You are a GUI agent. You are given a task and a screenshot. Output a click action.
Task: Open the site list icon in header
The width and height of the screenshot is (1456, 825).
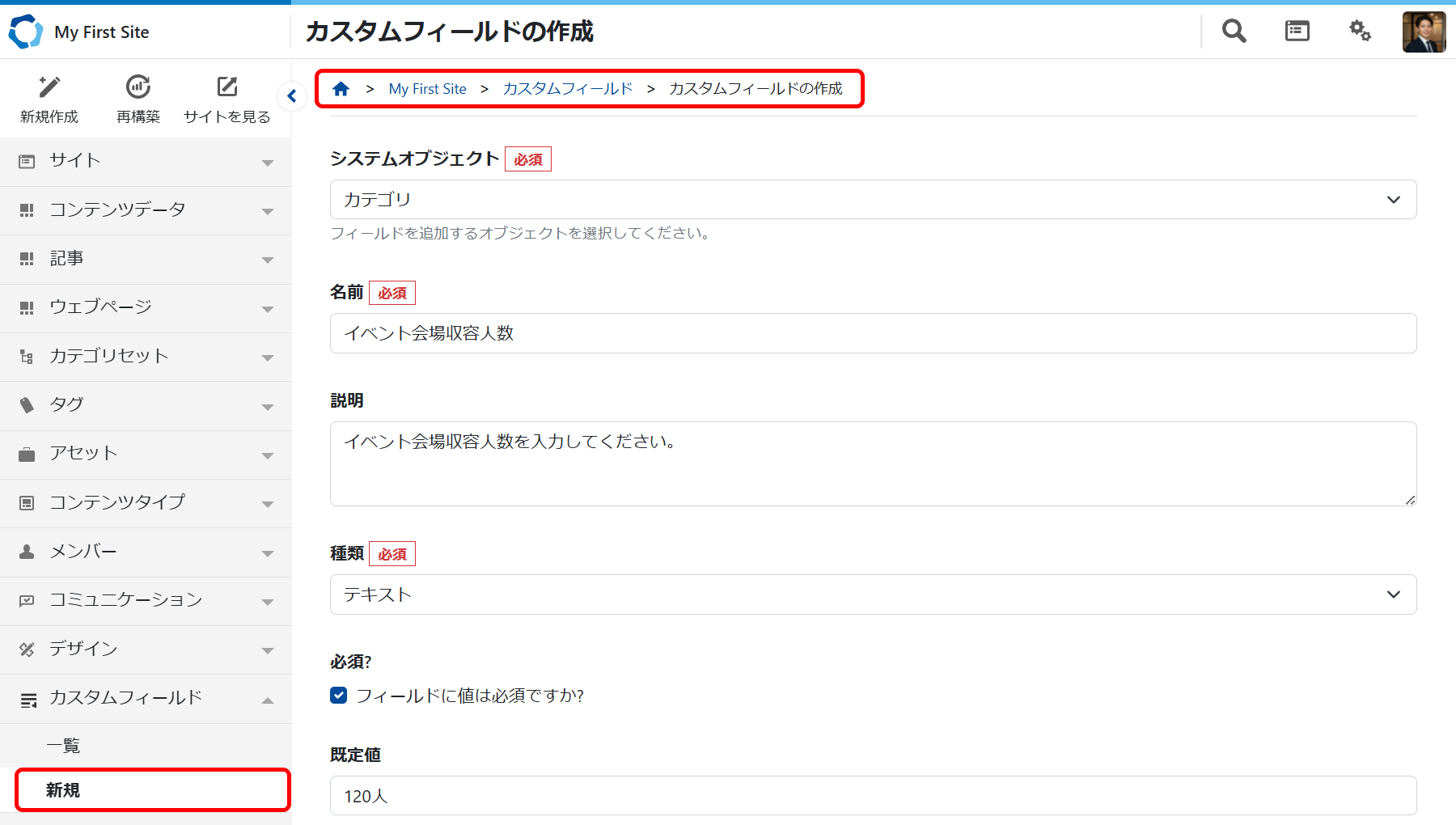[x=1297, y=32]
